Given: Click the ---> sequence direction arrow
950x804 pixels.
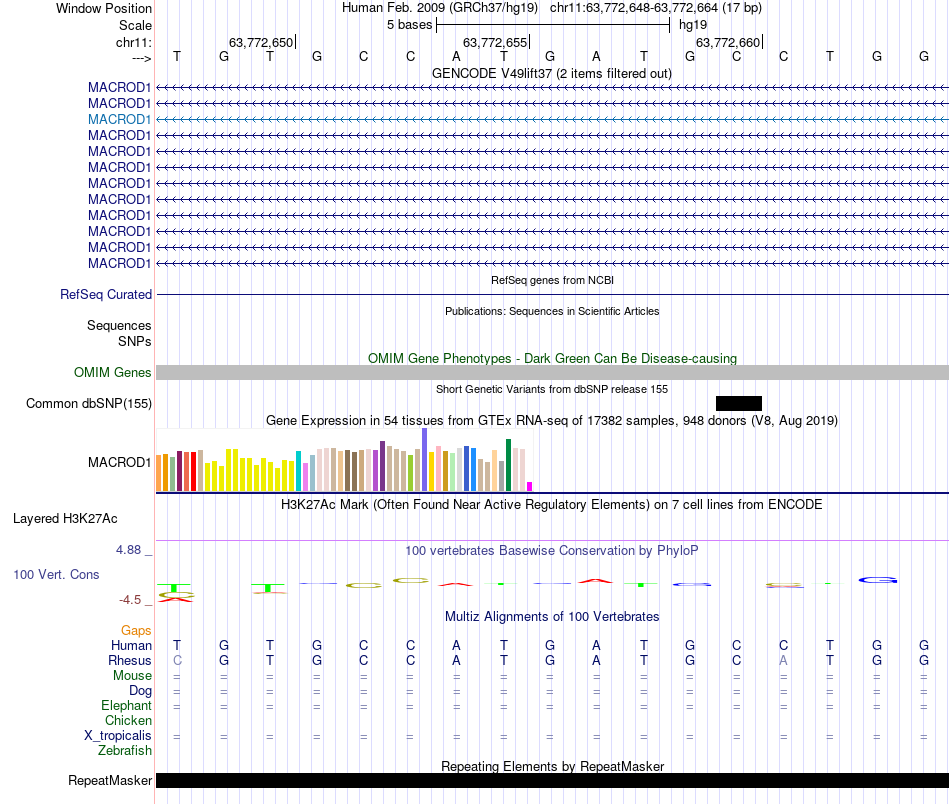Looking at the screenshot, I should pyautogui.click(x=141, y=58).
